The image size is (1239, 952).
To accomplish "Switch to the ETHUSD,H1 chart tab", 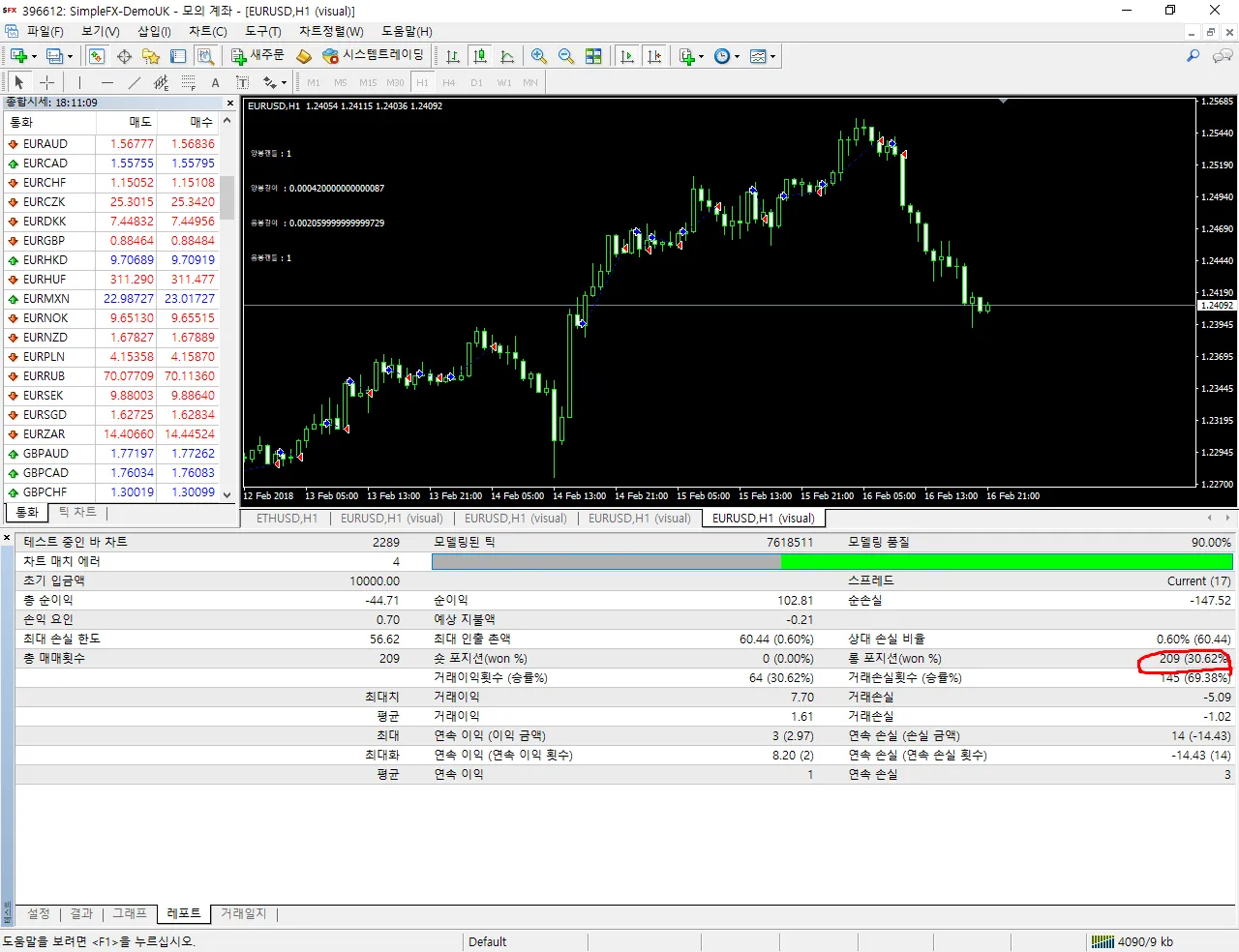I will 287,519.
